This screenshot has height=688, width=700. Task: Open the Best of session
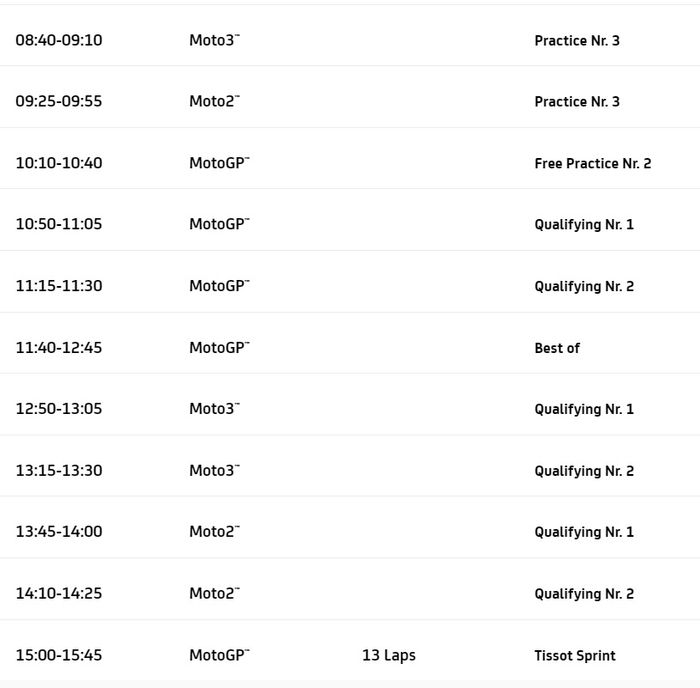click(557, 348)
